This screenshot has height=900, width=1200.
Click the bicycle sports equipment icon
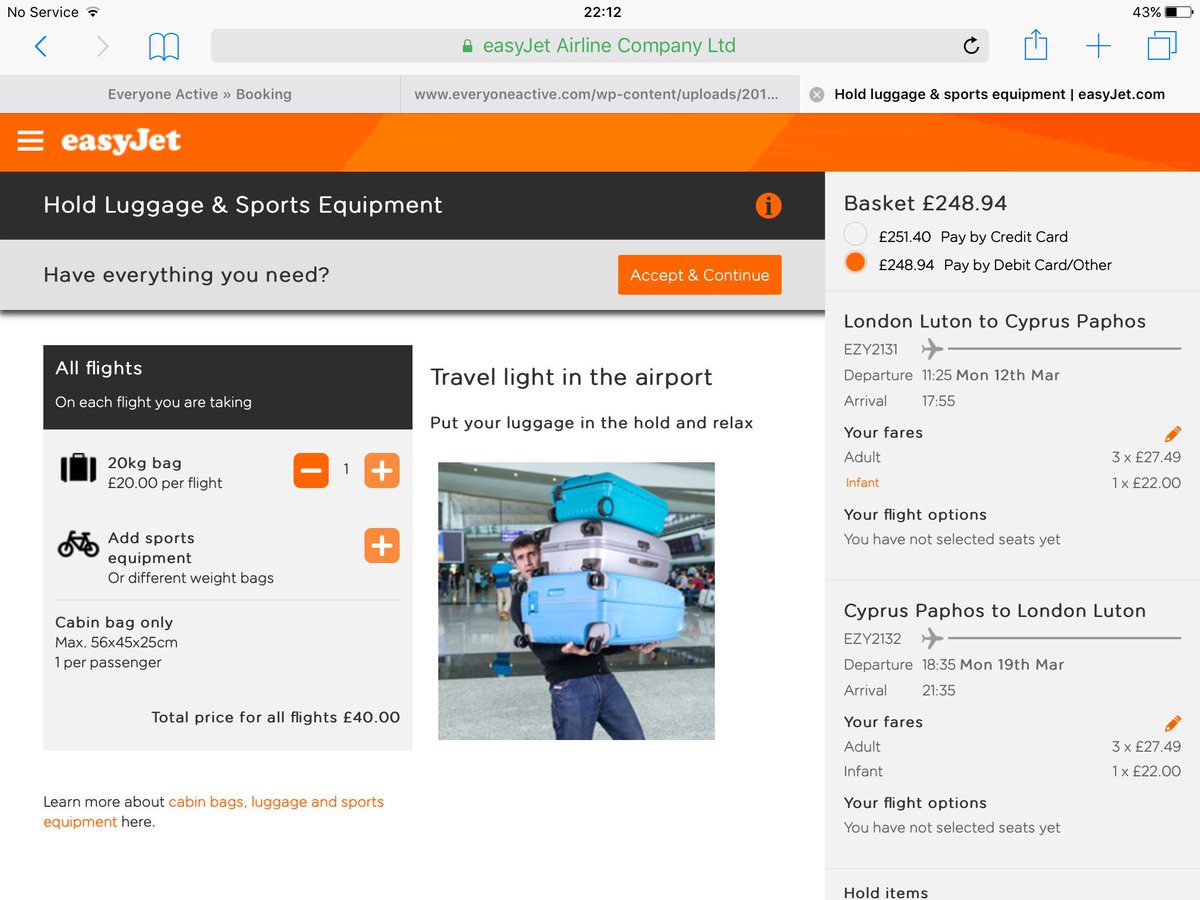click(78, 544)
